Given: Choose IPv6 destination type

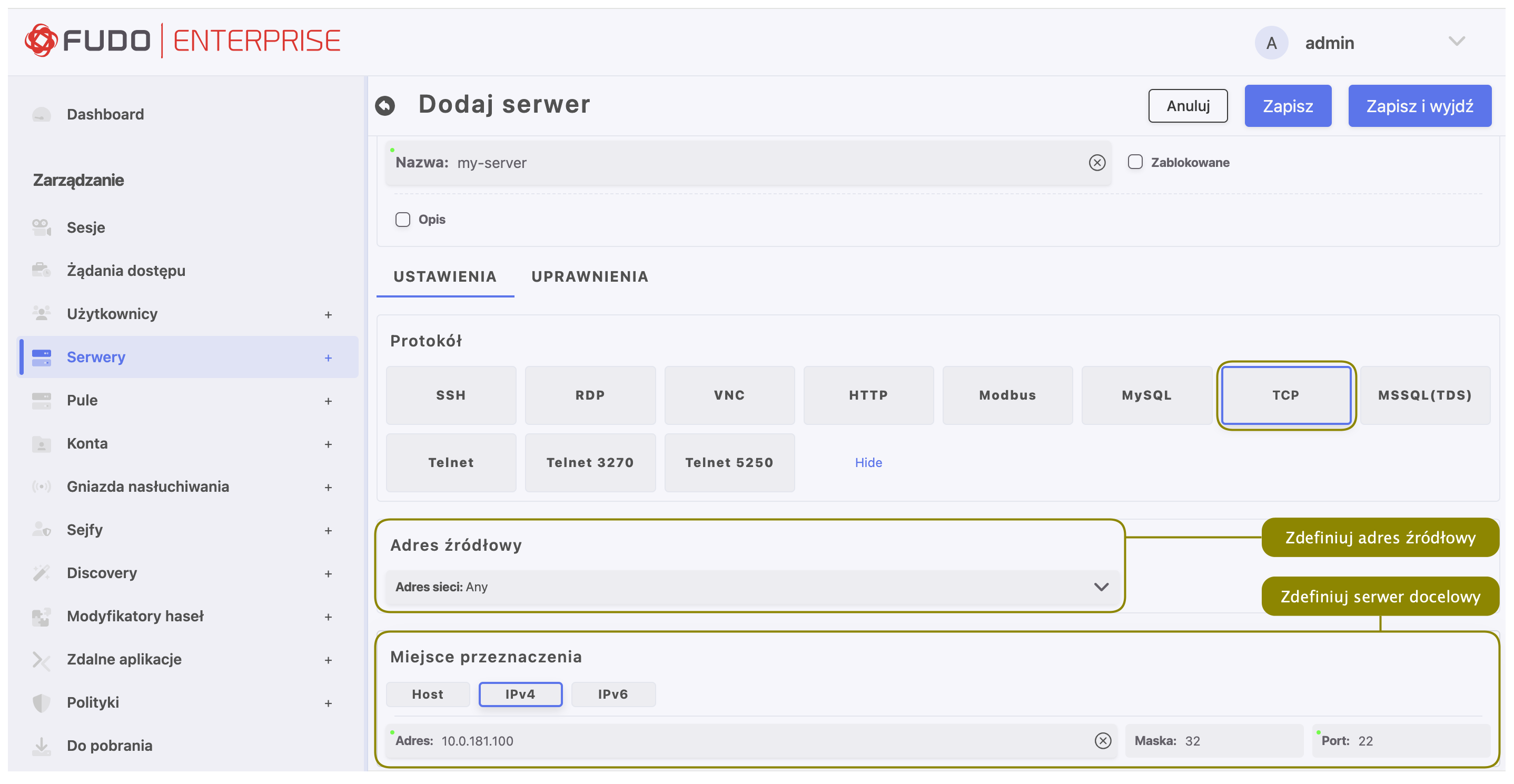Looking at the screenshot, I should [x=613, y=694].
